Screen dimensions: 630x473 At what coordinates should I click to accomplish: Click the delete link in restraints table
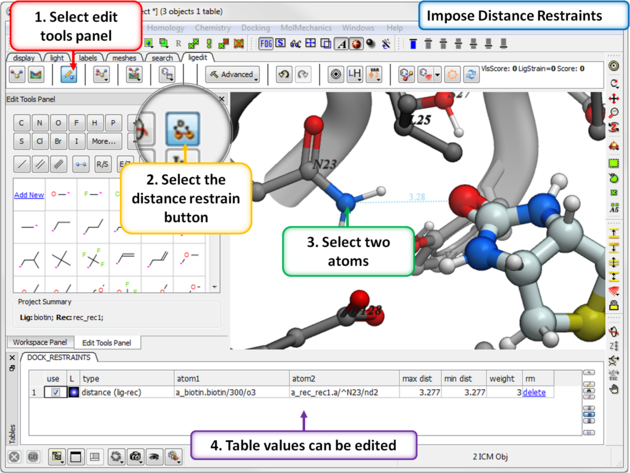click(x=534, y=393)
